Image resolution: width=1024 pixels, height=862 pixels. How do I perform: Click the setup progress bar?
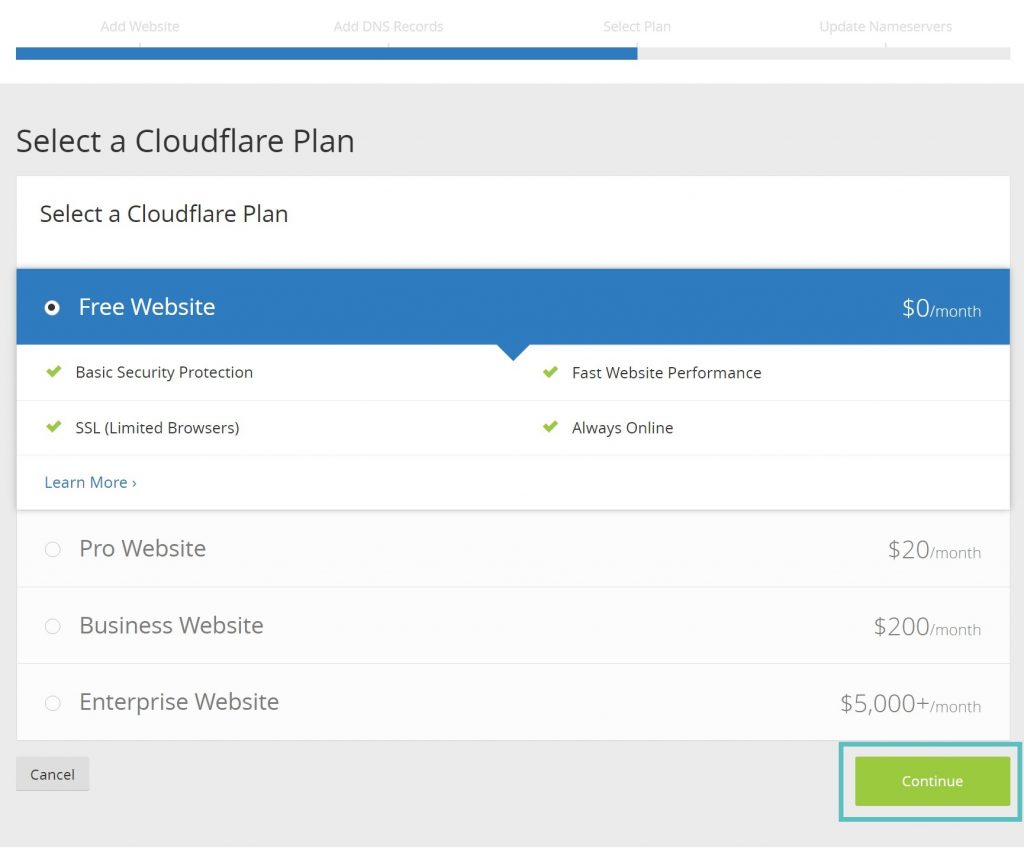pyautogui.click(x=513, y=54)
